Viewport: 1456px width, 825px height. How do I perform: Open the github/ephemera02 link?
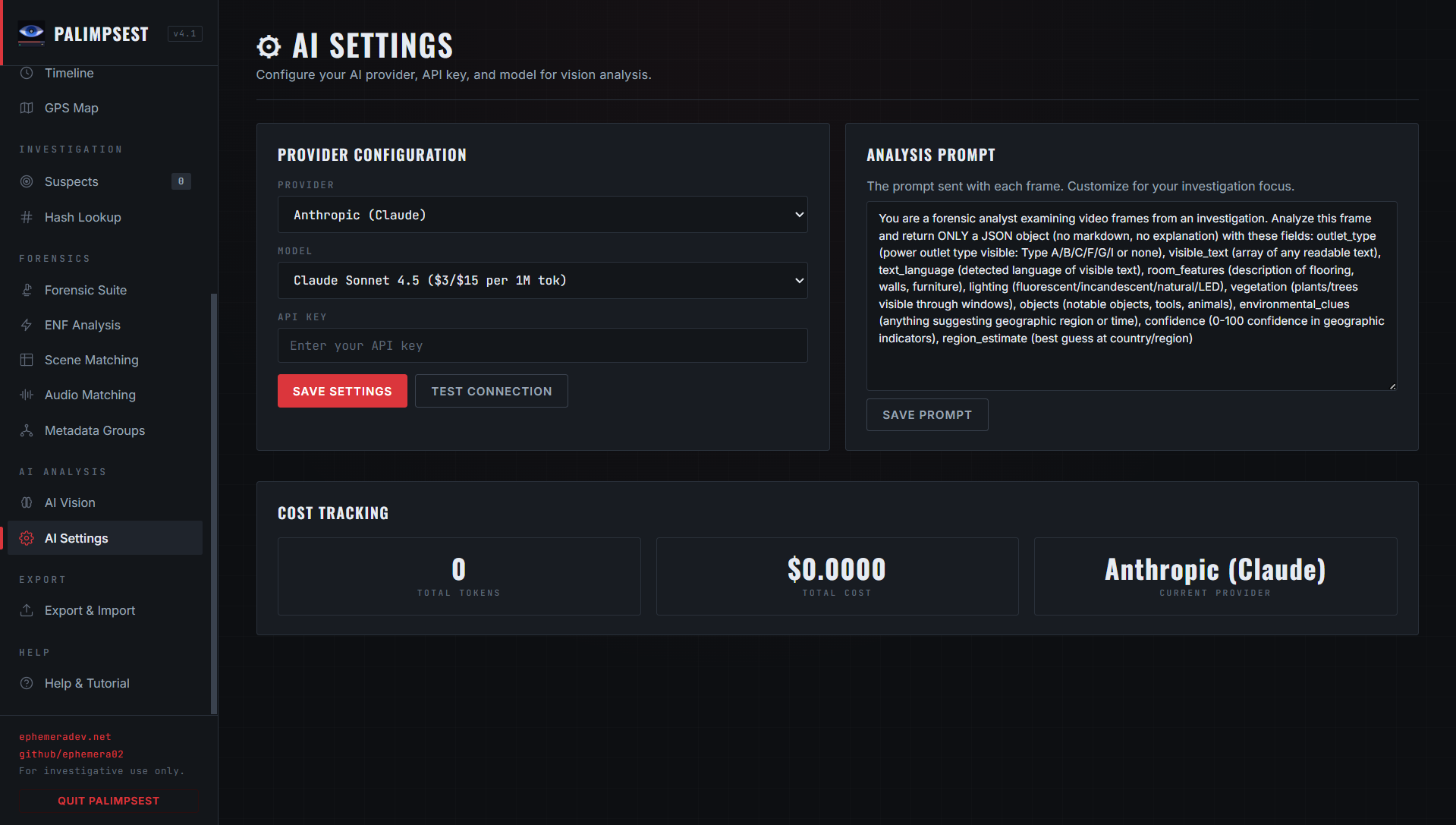[71, 754]
